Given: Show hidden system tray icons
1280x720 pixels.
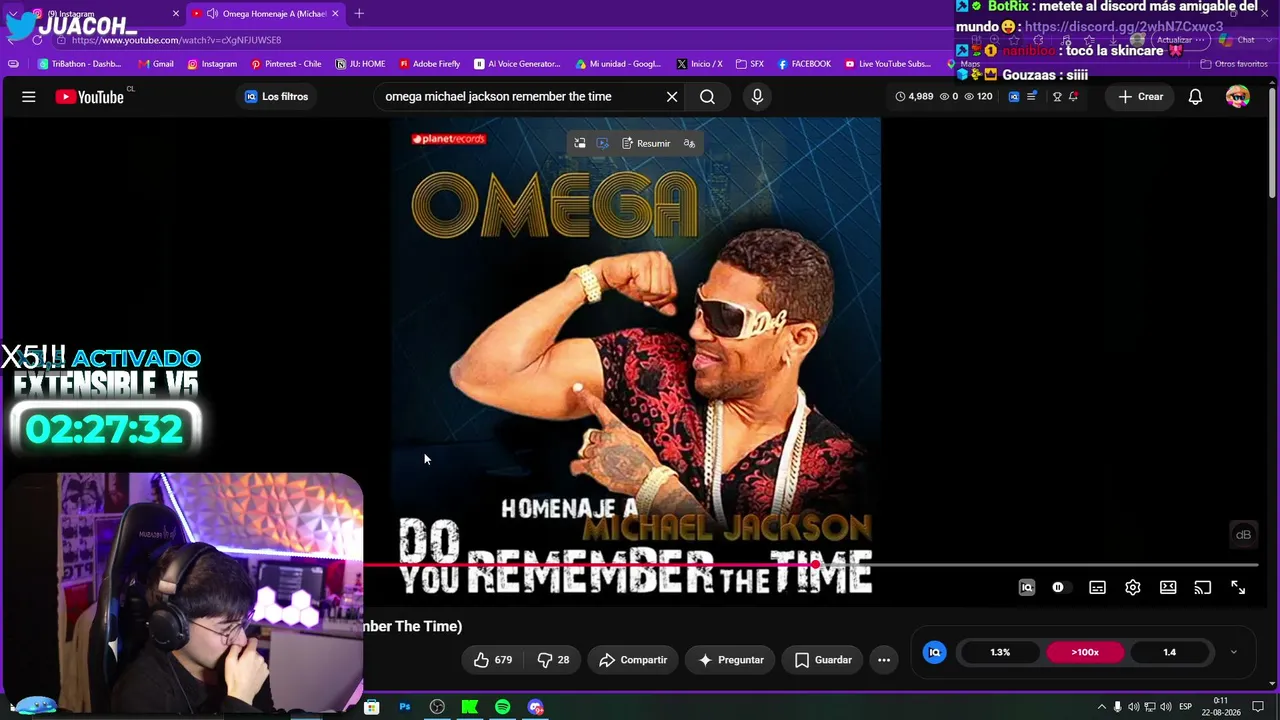Looking at the screenshot, I should (1102, 707).
